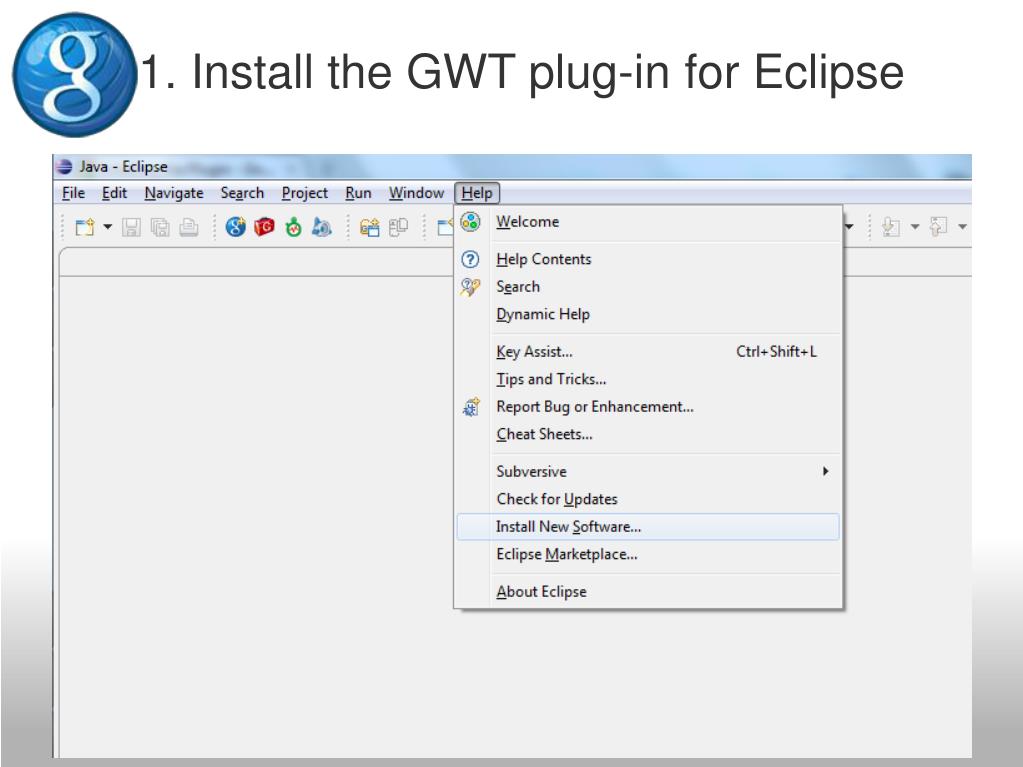Select Install New Software from Help menu
The height and width of the screenshot is (767, 1023).
point(568,527)
